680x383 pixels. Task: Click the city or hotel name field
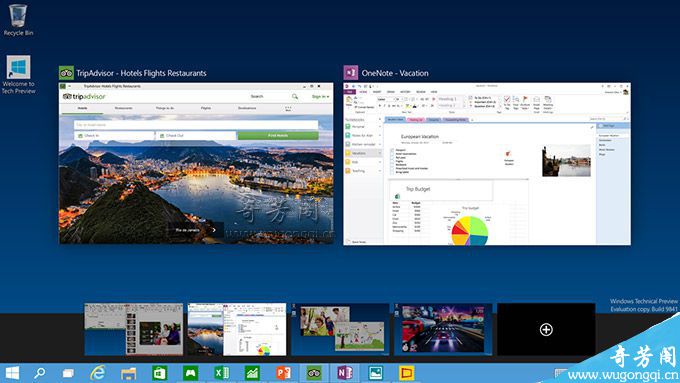[196, 125]
